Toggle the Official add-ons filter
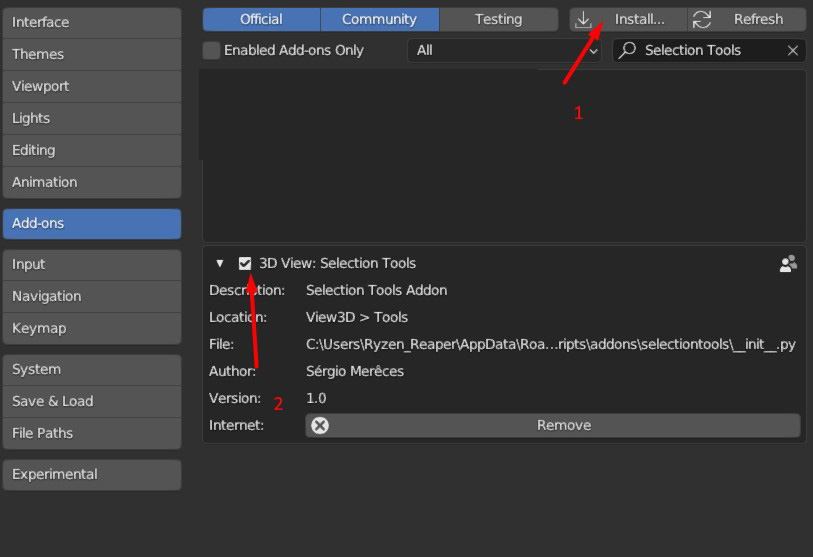Screen dimensions: 813x557 261,19
